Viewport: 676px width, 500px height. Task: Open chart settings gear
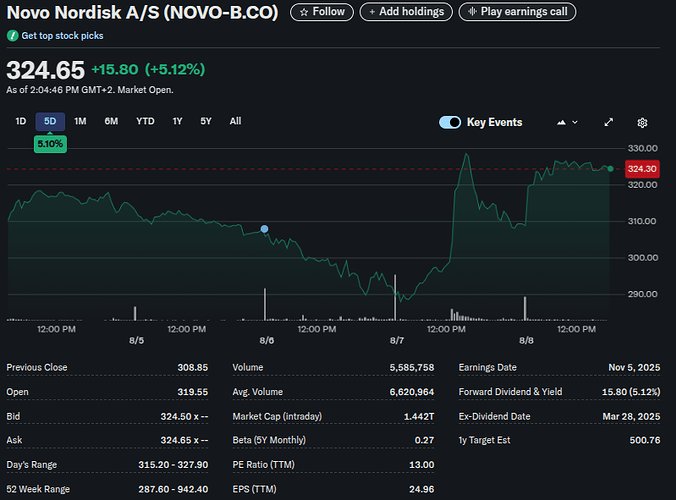pyautogui.click(x=642, y=123)
